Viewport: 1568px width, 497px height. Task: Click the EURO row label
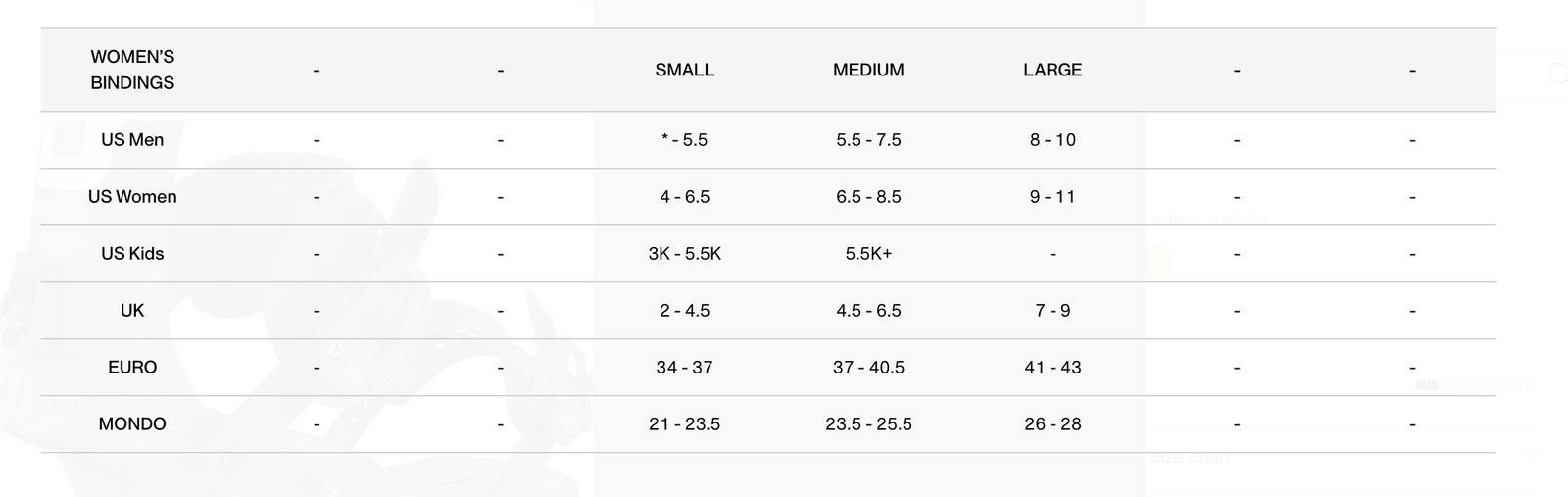point(132,368)
